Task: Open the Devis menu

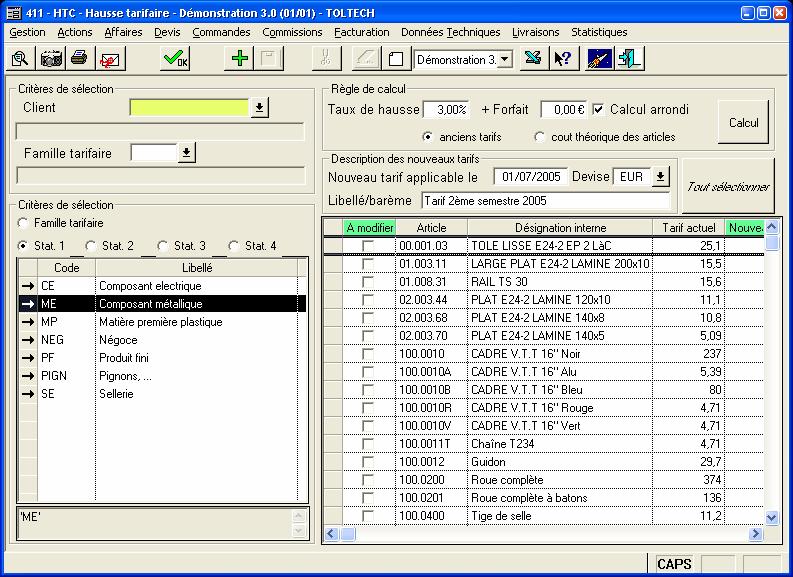Action: tap(167, 32)
